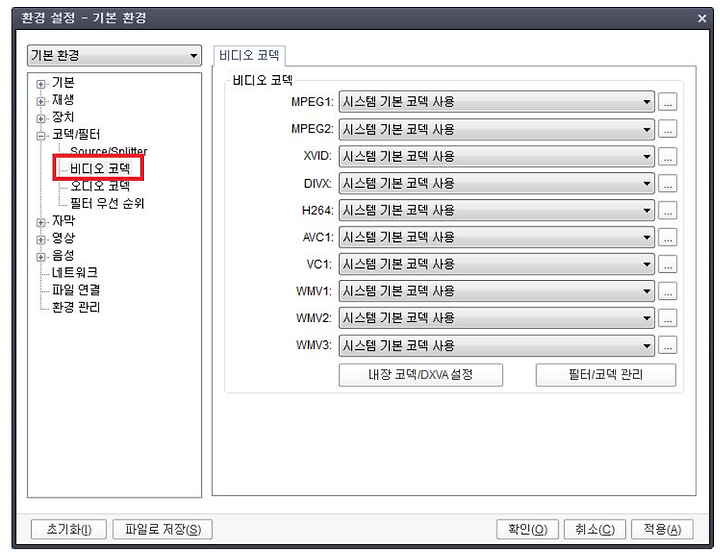
Task: Open MPEG2 codec dropdown
Action: (496, 129)
